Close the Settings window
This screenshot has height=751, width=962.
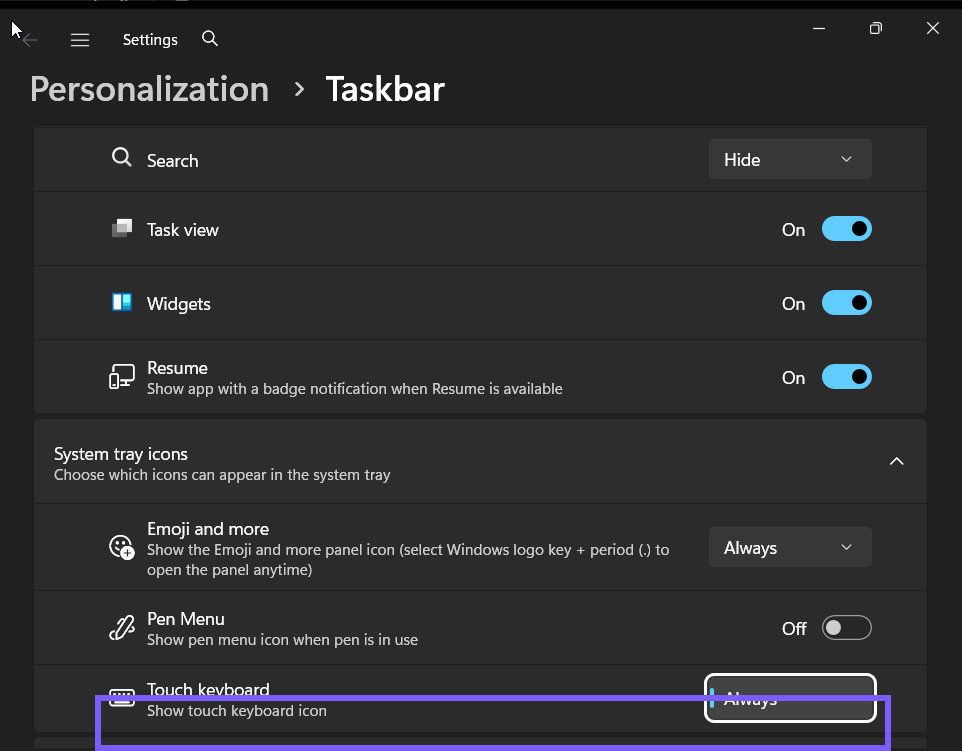coord(933,28)
